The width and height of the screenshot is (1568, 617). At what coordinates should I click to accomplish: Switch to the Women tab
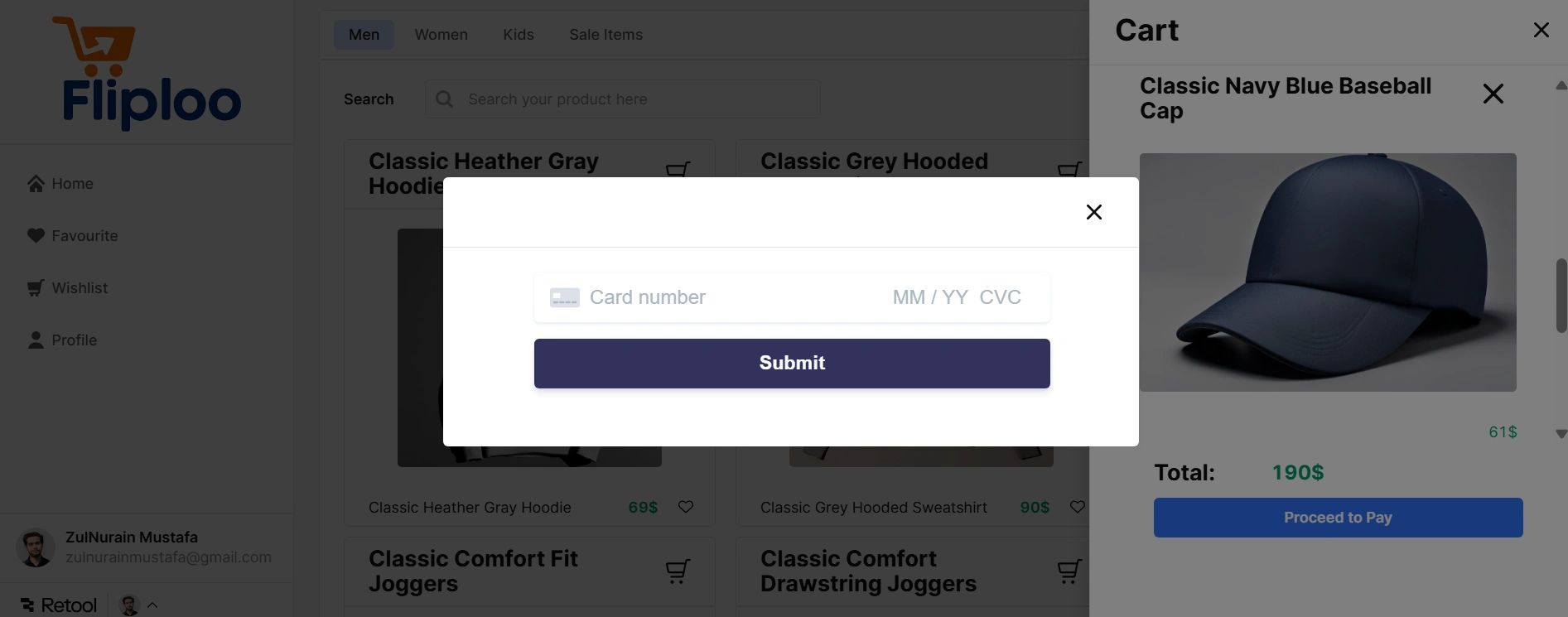[441, 34]
